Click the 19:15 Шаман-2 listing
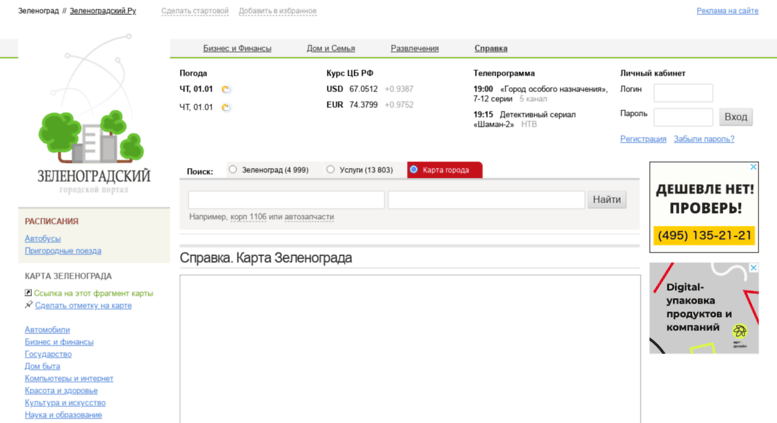777x423 pixels. [x=524, y=119]
